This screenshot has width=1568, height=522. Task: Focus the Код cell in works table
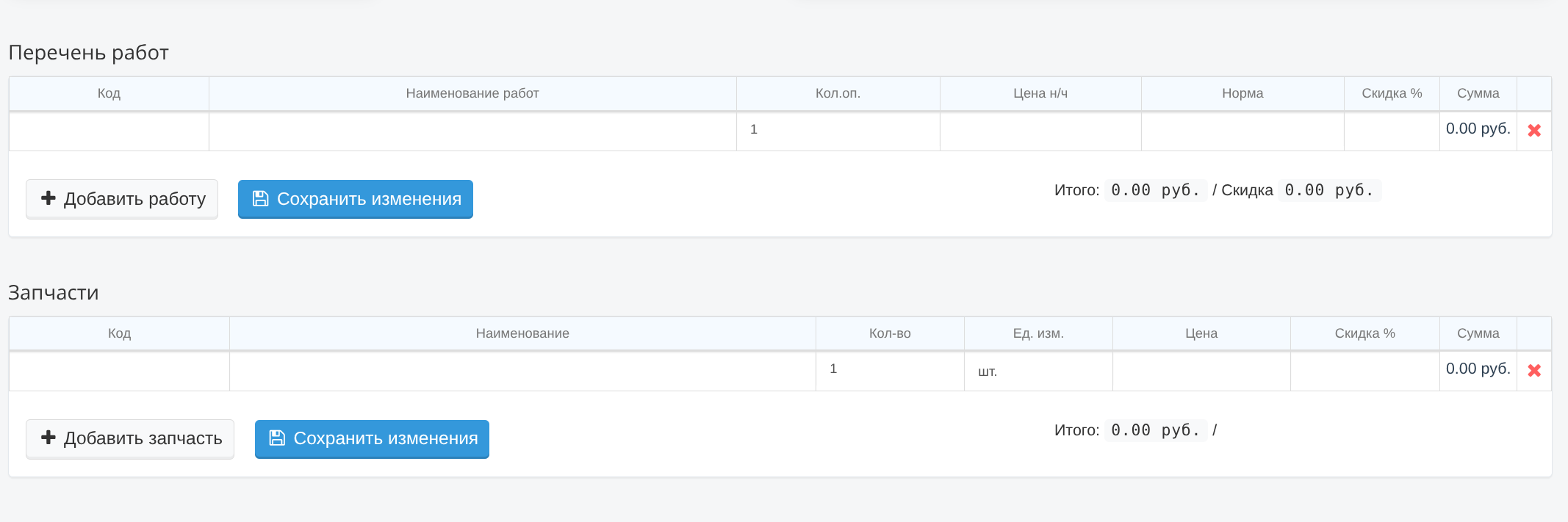tap(109, 131)
